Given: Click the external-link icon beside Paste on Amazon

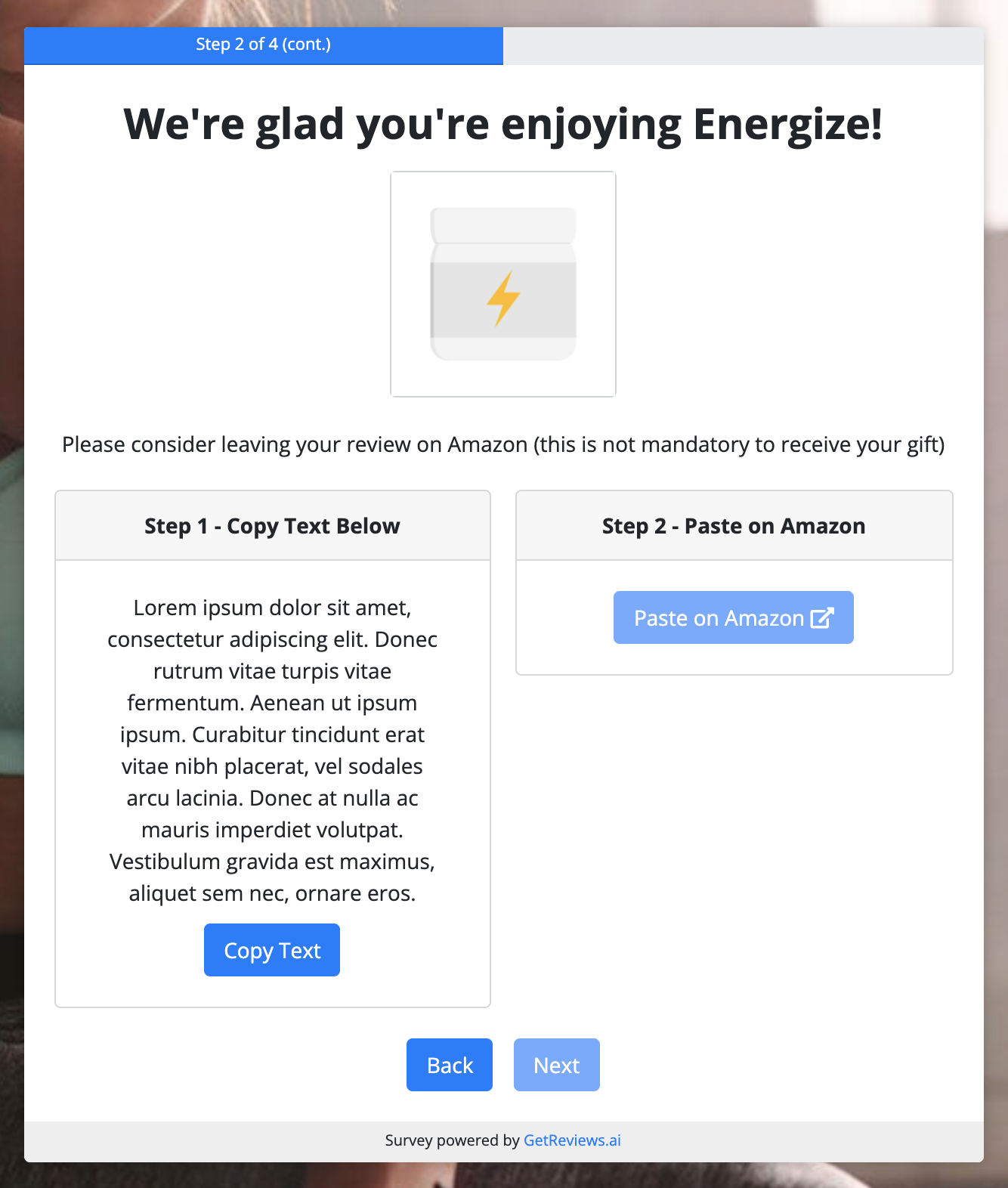Looking at the screenshot, I should pos(822,617).
